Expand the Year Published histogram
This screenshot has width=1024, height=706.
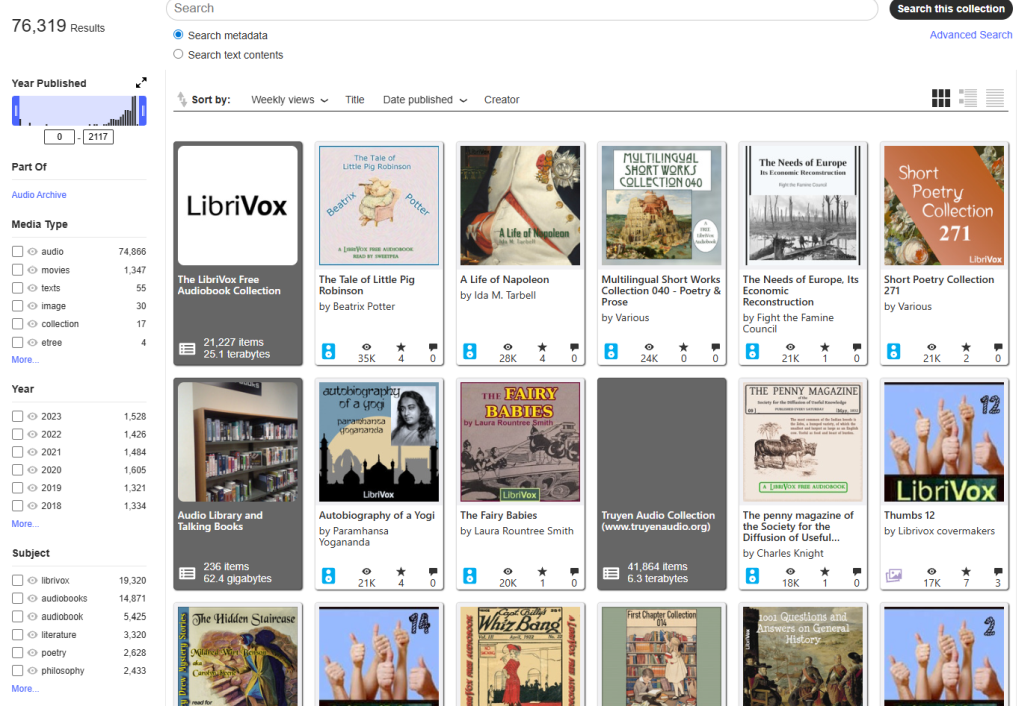tap(141, 83)
